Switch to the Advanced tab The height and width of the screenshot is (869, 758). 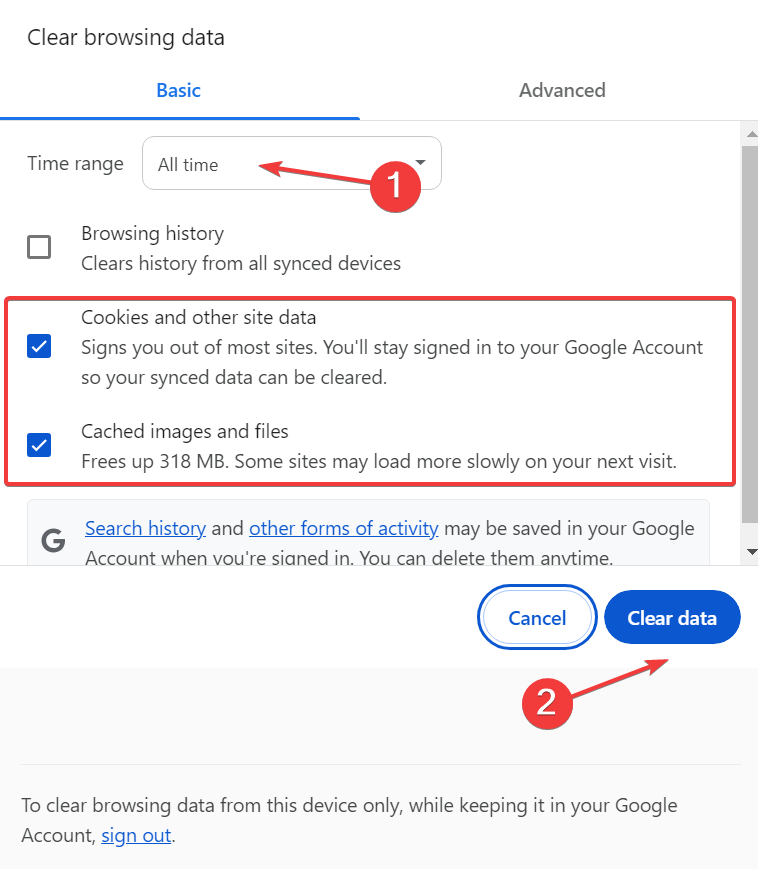(562, 90)
